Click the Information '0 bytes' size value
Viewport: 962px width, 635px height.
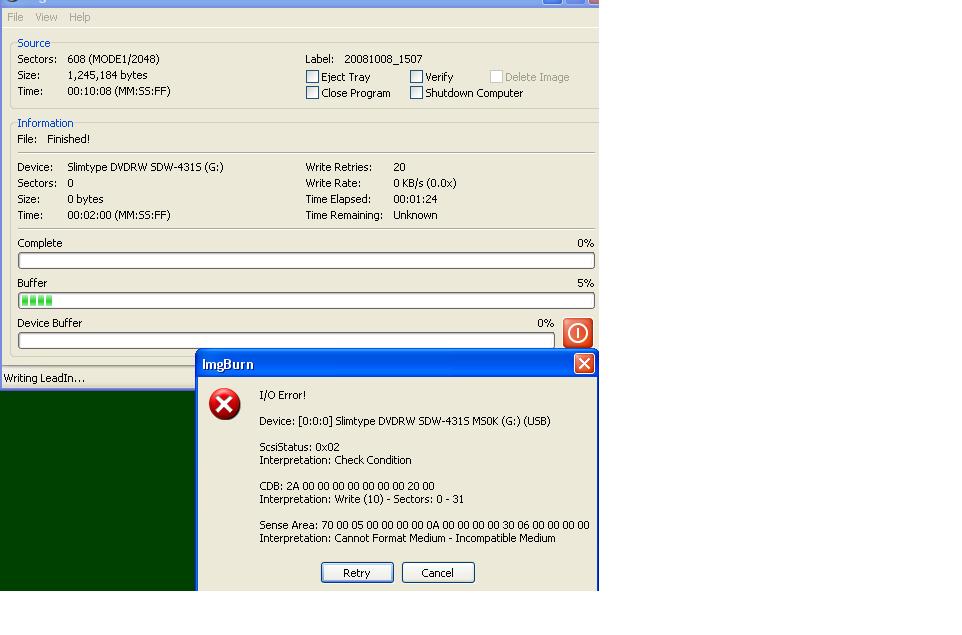coord(85,199)
